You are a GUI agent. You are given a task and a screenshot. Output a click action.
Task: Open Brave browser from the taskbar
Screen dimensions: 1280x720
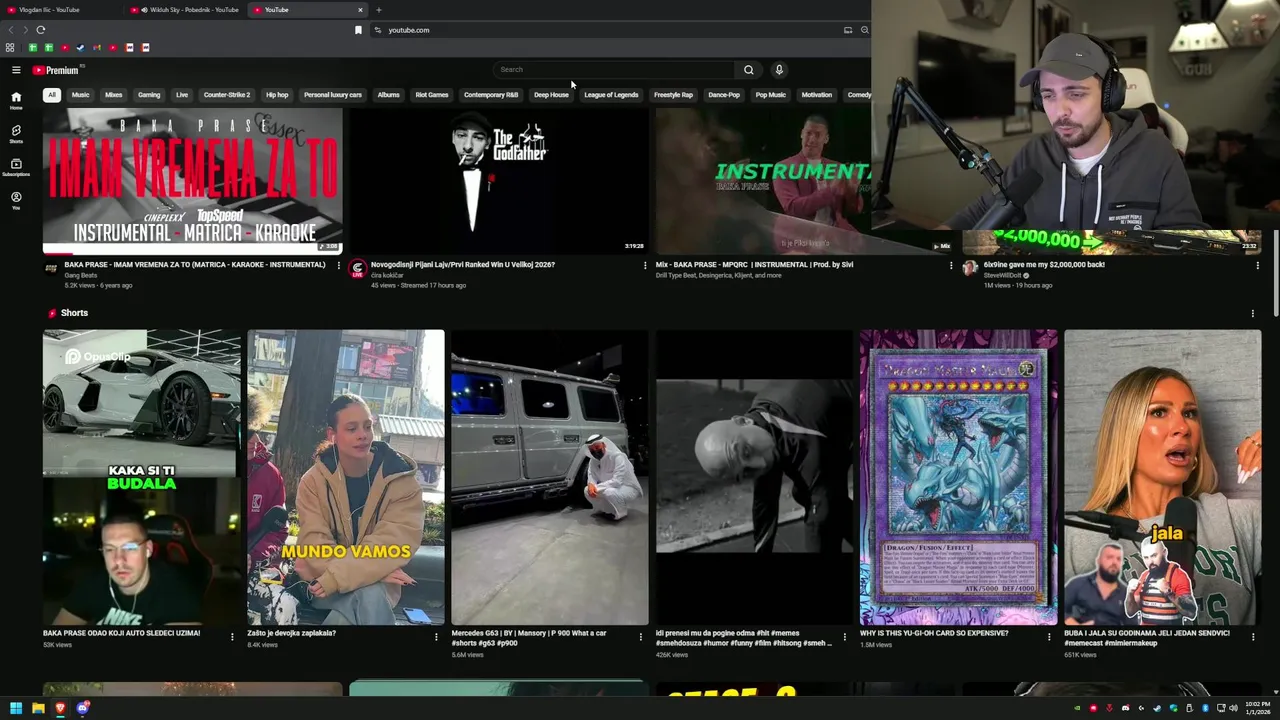(x=60, y=708)
